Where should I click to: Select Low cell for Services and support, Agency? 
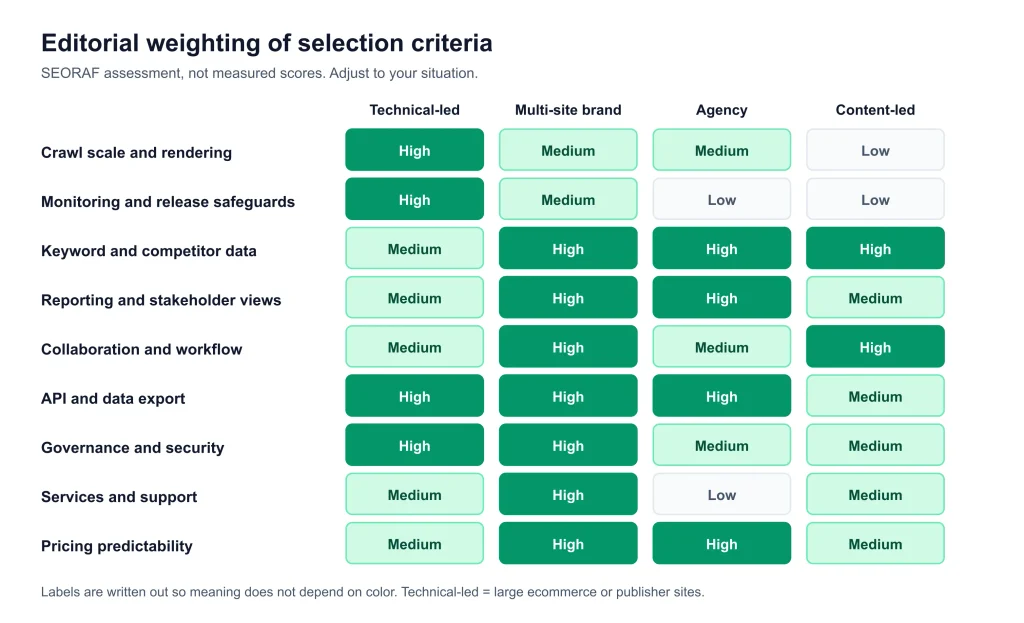pos(721,494)
